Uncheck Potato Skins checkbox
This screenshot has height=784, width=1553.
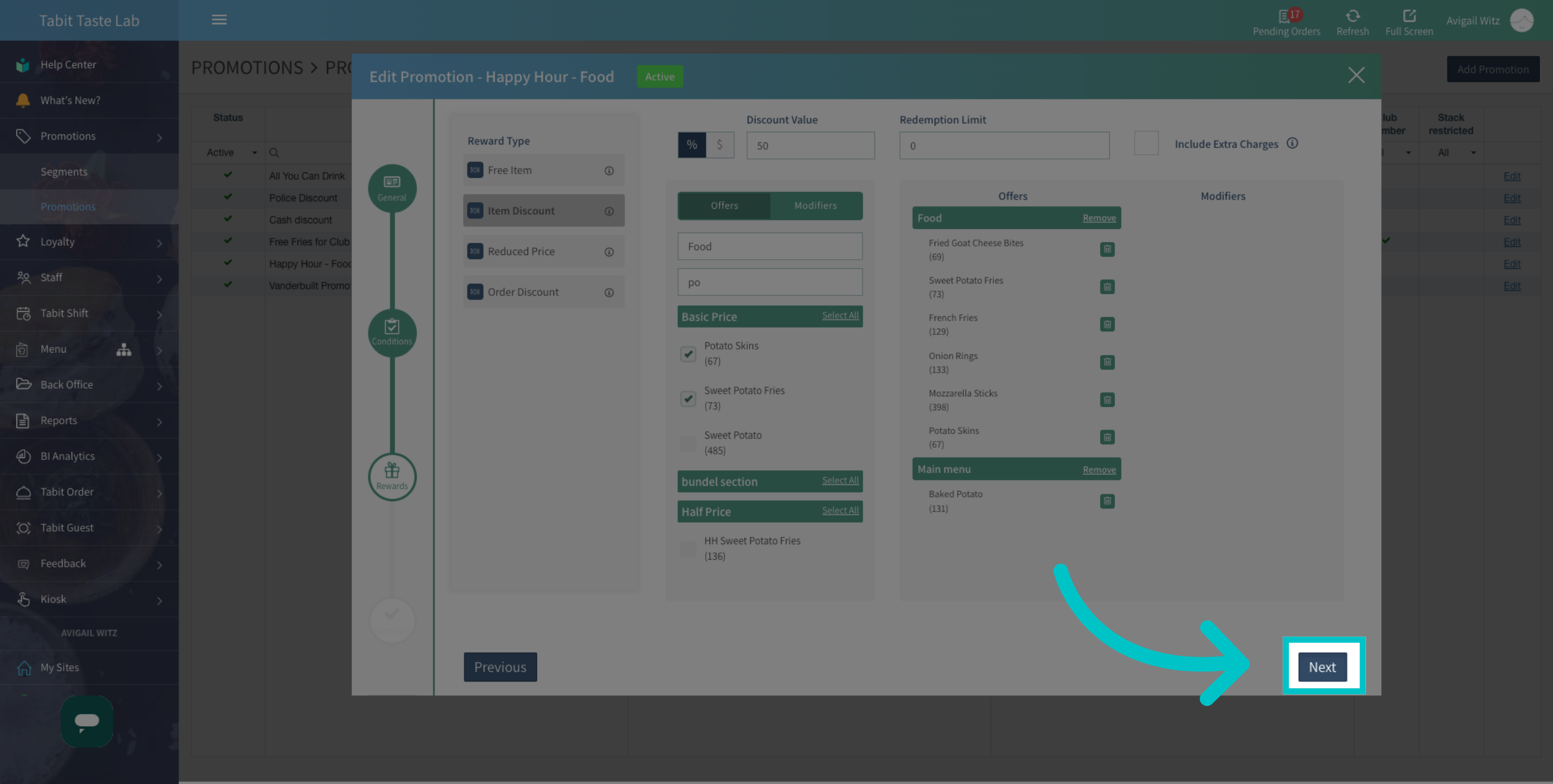coord(688,354)
